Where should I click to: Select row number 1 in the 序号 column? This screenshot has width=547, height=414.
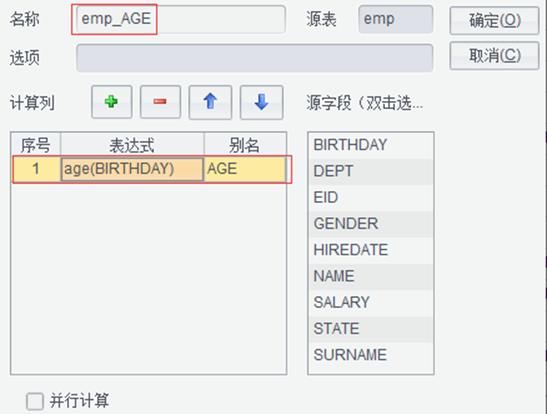click(36, 169)
